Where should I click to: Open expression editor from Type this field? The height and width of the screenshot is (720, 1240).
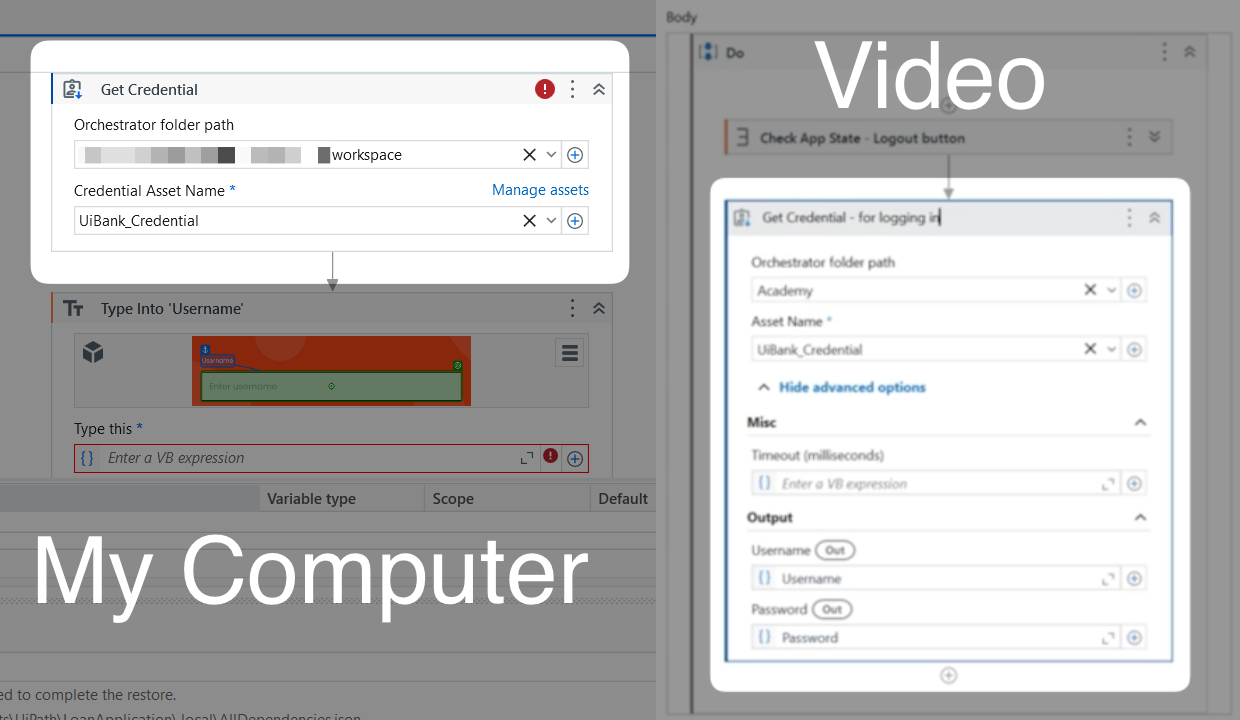coord(527,458)
